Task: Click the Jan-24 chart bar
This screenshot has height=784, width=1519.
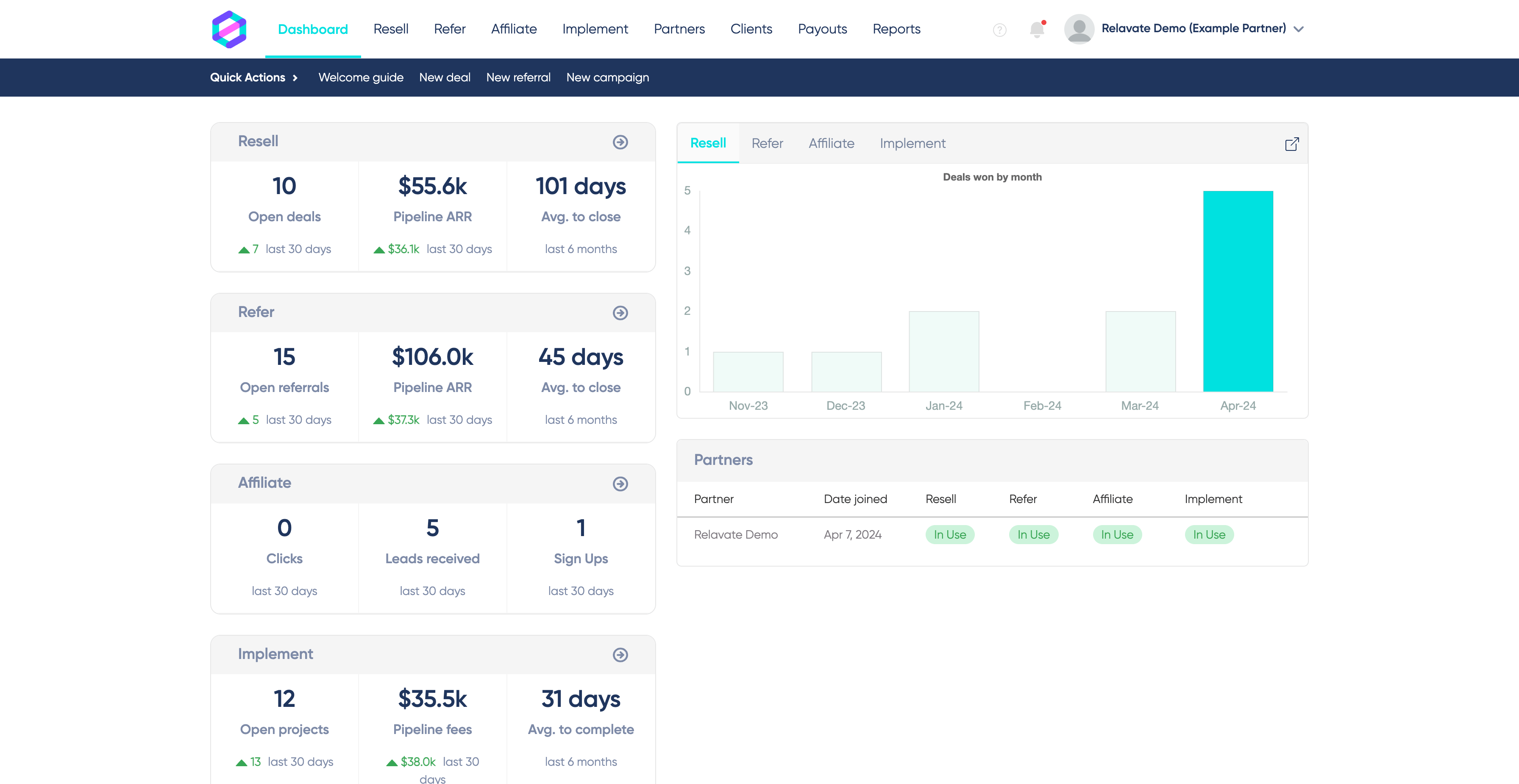Action: point(943,351)
